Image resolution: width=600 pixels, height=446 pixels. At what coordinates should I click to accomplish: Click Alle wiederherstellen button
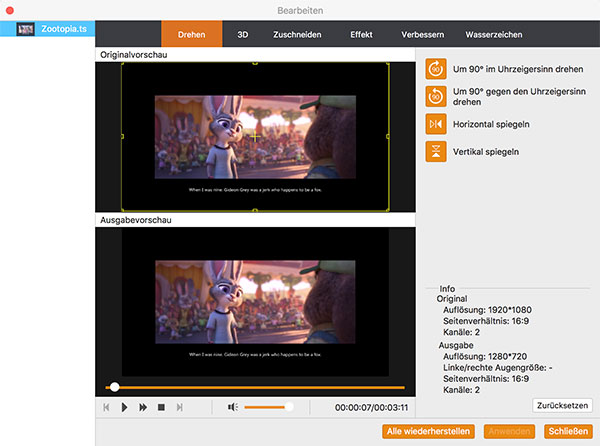[x=428, y=431]
